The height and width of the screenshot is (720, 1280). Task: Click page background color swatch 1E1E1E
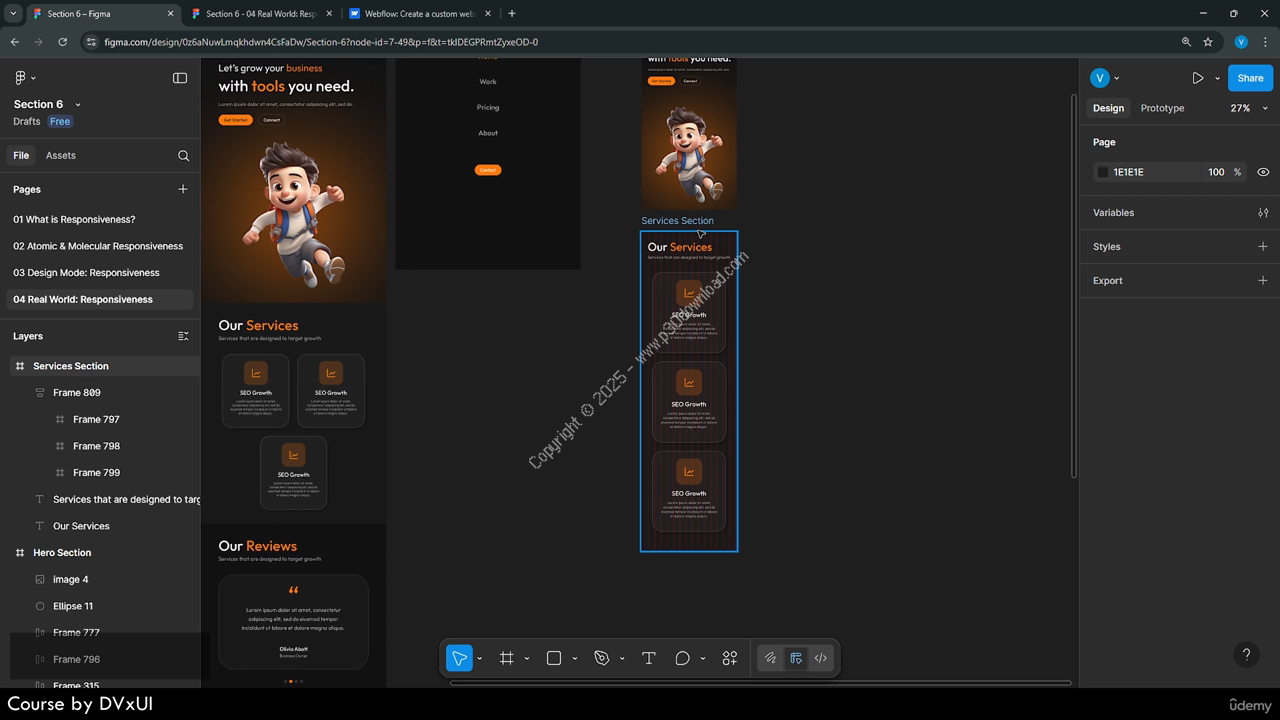1103,172
